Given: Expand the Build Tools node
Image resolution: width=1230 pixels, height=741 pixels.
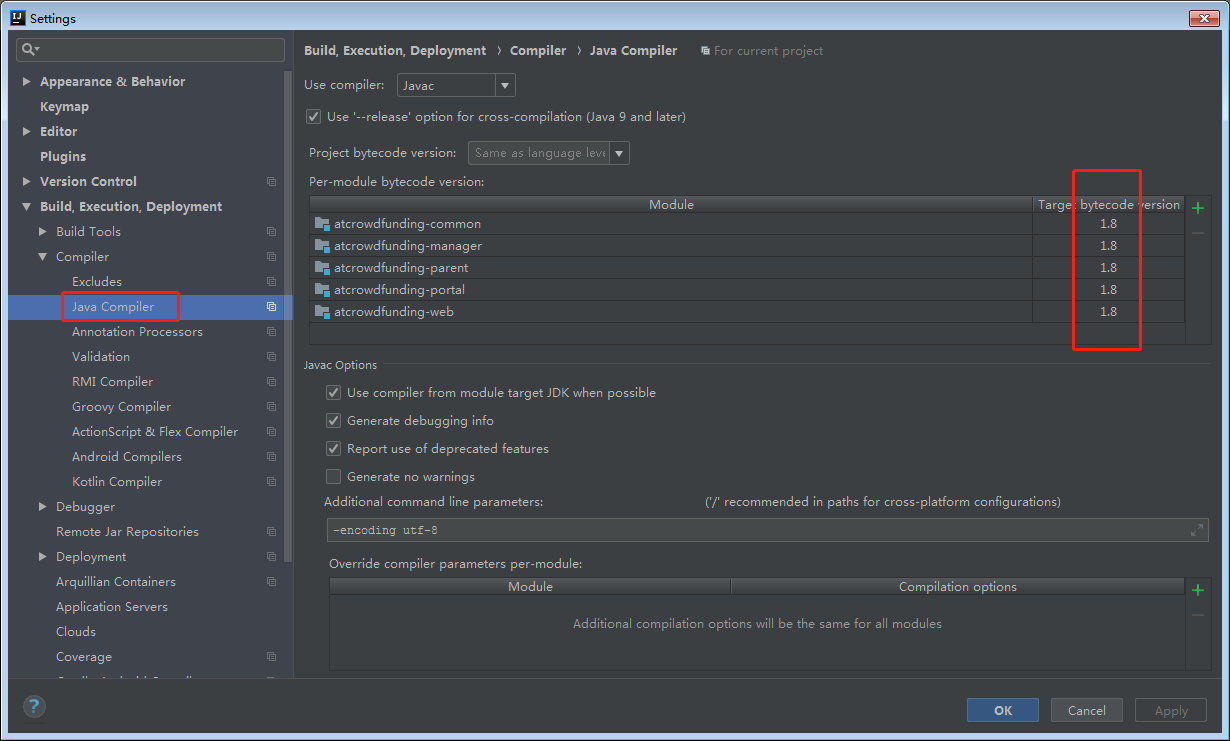Looking at the screenshot, I should [42, 232].
